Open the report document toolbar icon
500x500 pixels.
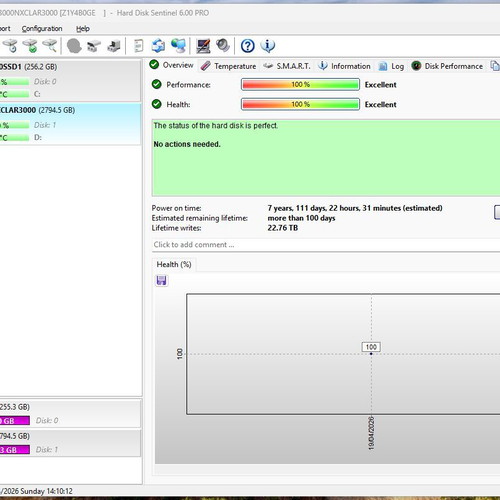click(x=138, y=46)
